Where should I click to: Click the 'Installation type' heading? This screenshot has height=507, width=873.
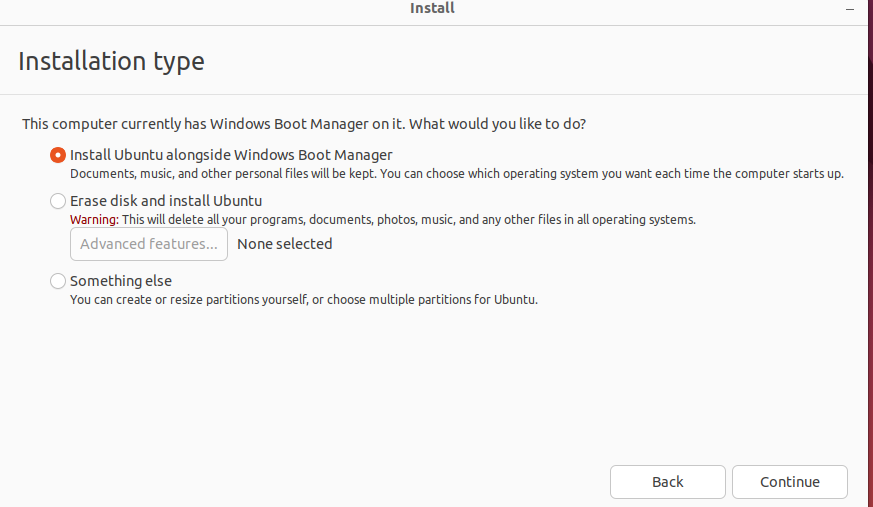[x=111, y=61]
